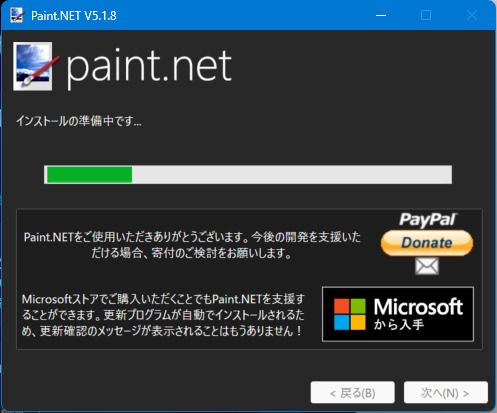Click the maximize window button
Image resolution: width=497 pixels, height=413 pixels.
pos(426,15)
